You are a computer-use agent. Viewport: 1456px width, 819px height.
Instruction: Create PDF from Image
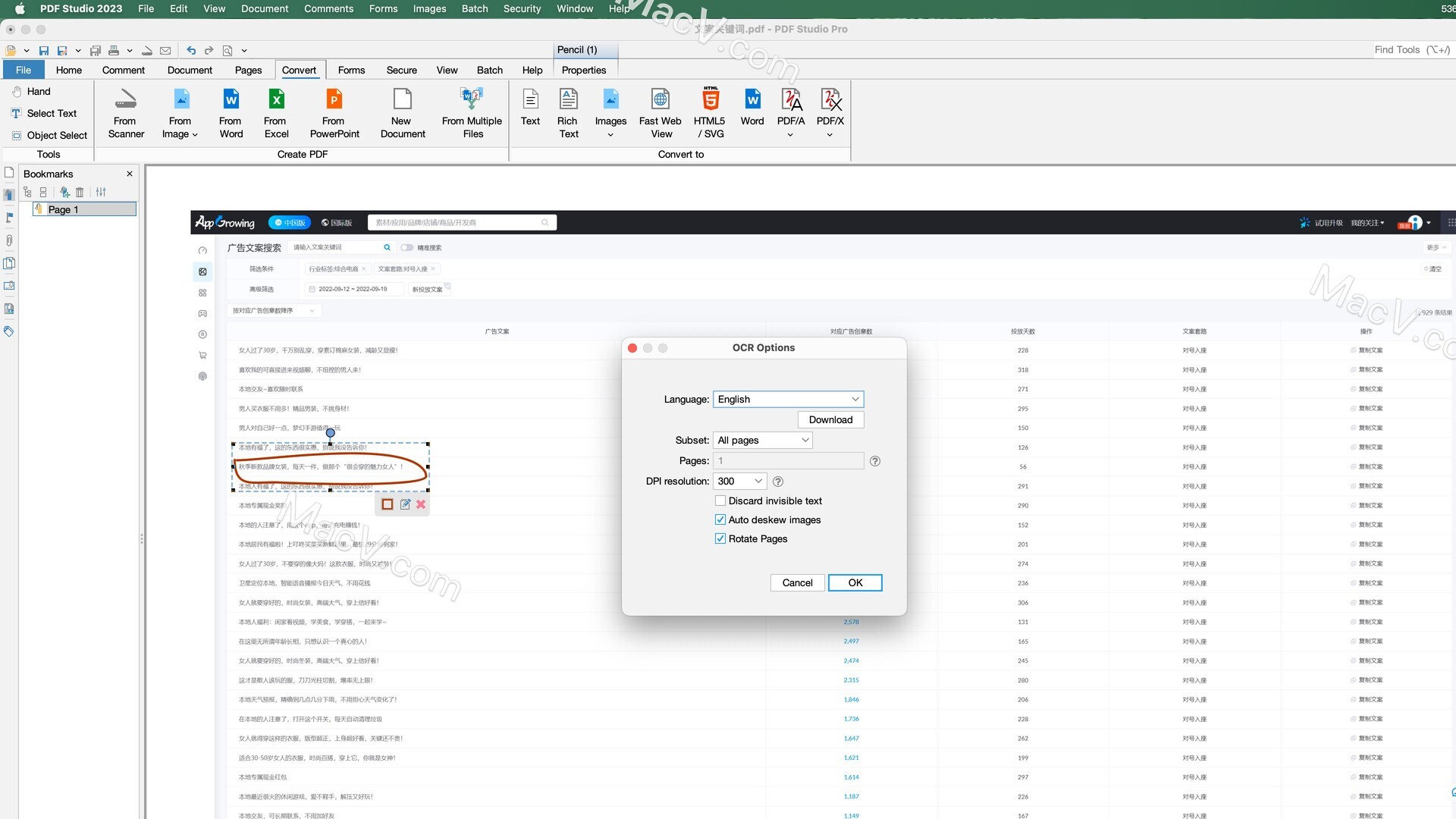click(180, 114)
